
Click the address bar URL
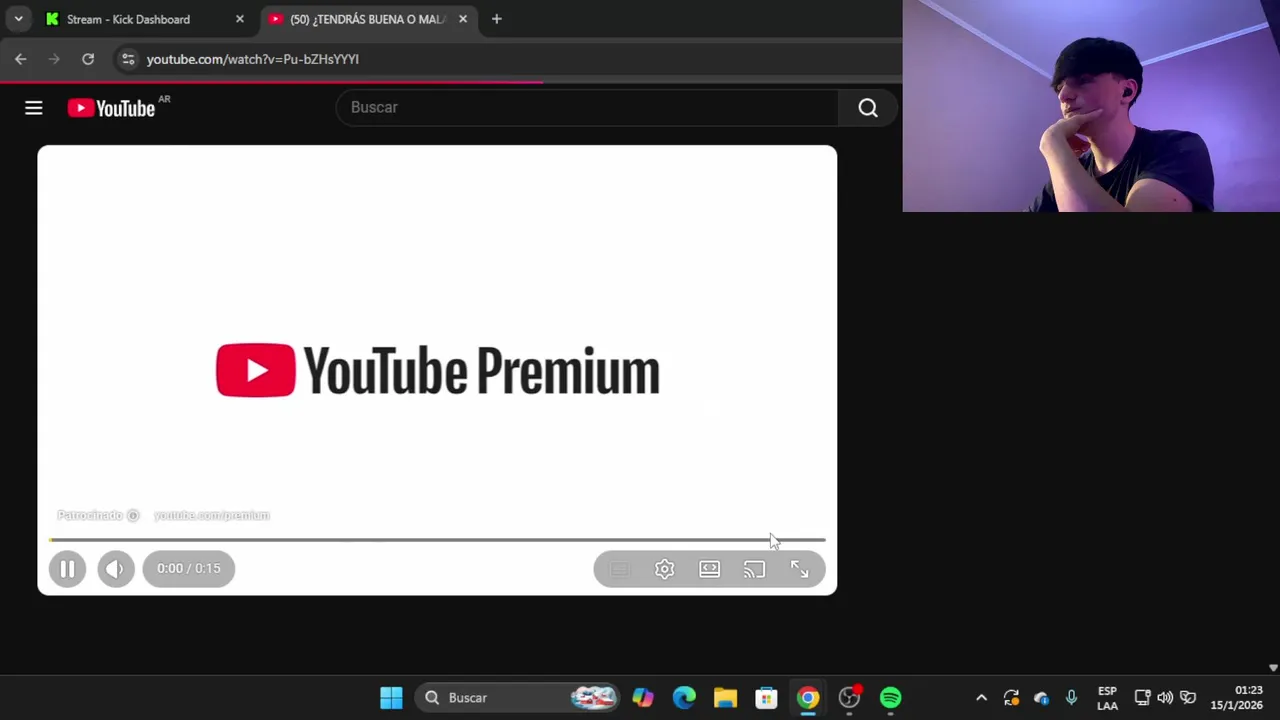(x=252, y=59)
